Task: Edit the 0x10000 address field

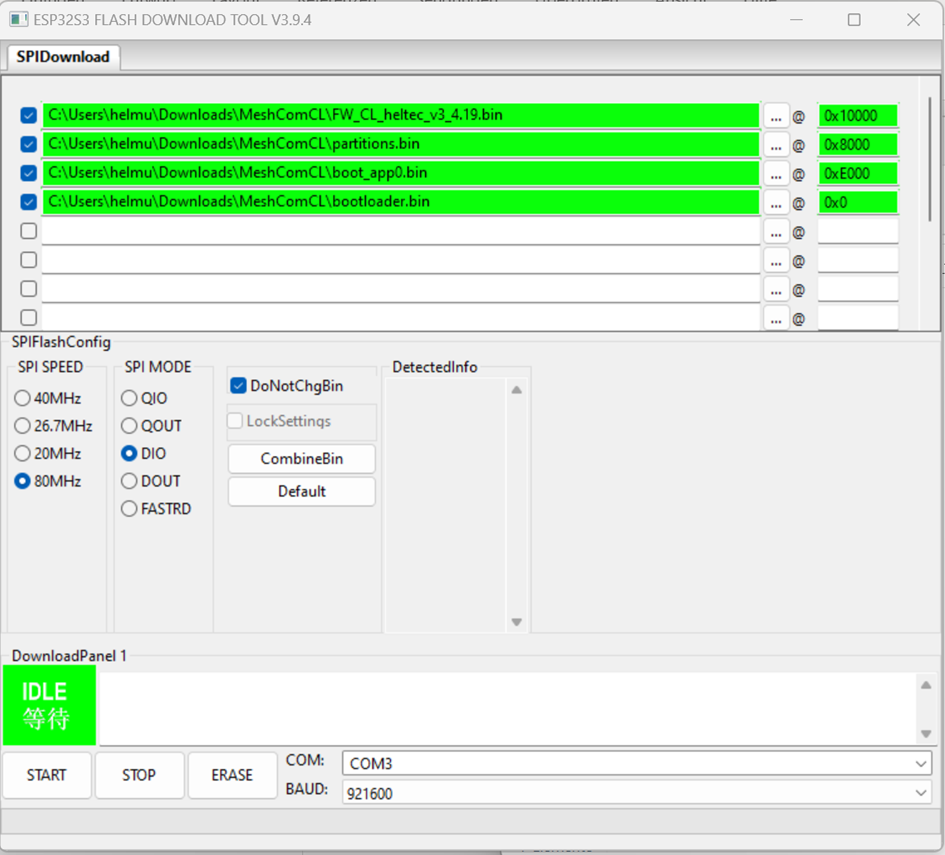Action: pyautogui.click(x=858, y=115)
